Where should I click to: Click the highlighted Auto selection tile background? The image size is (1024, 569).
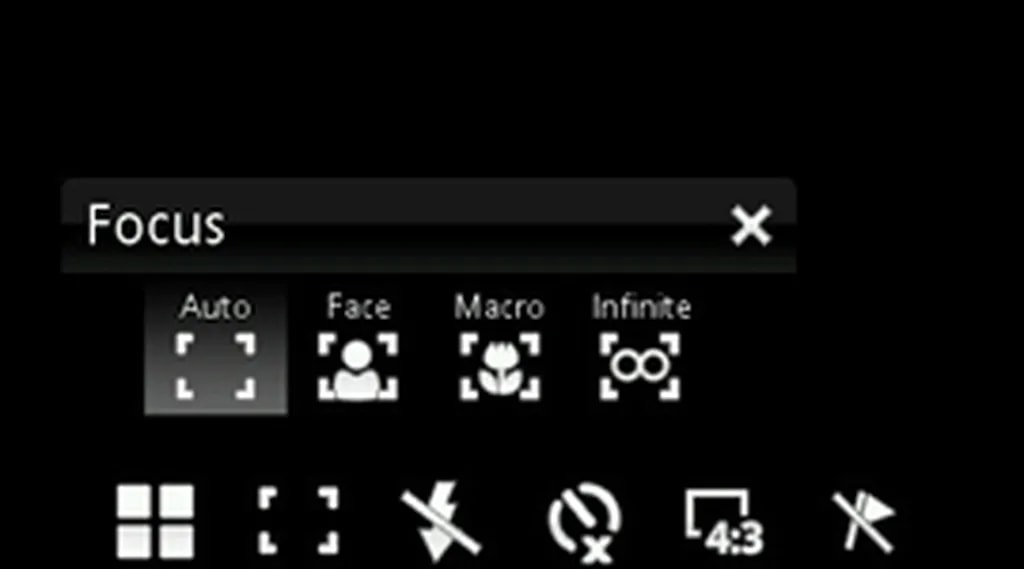(x=216, y=350)
